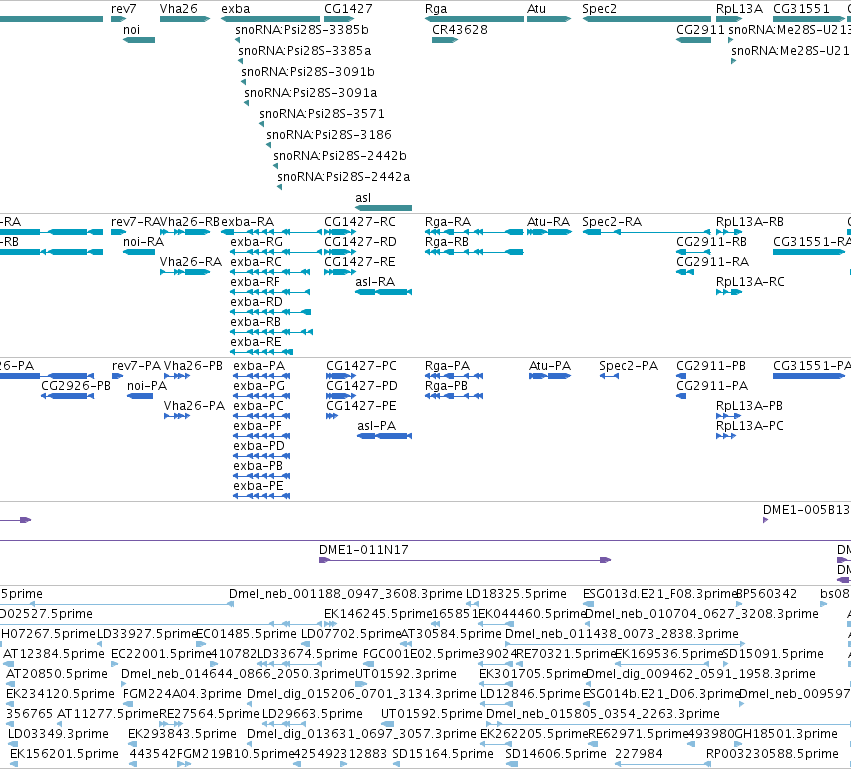Click the CG2911-RB transcript label
Viewport: 851px width, 769px height.
pos(711,241)
